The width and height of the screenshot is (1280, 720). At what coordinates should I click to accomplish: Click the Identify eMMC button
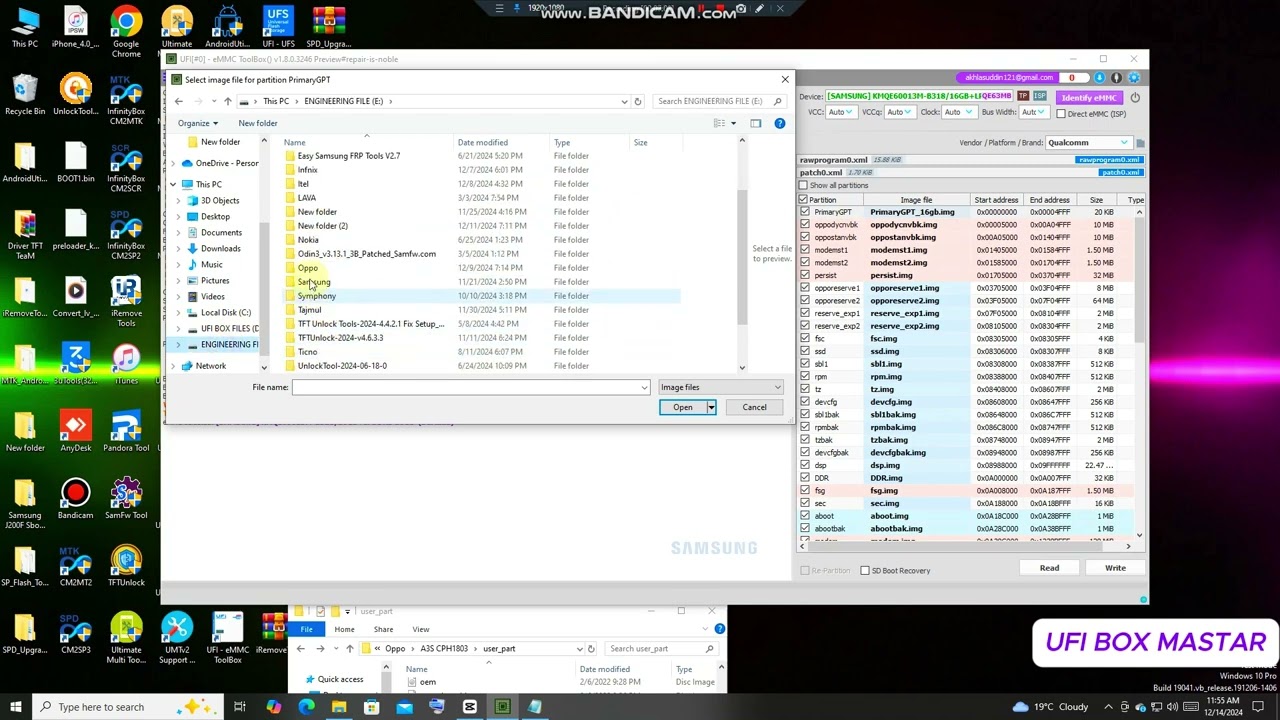(1089, 97)
